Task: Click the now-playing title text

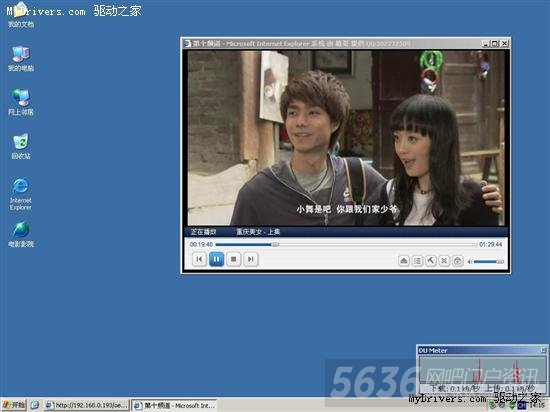Action: [x=258, y=232]
